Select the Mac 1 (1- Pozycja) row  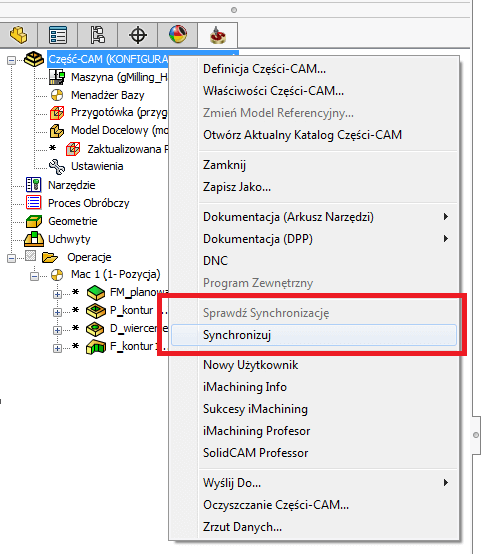click(x=116, y=274)
